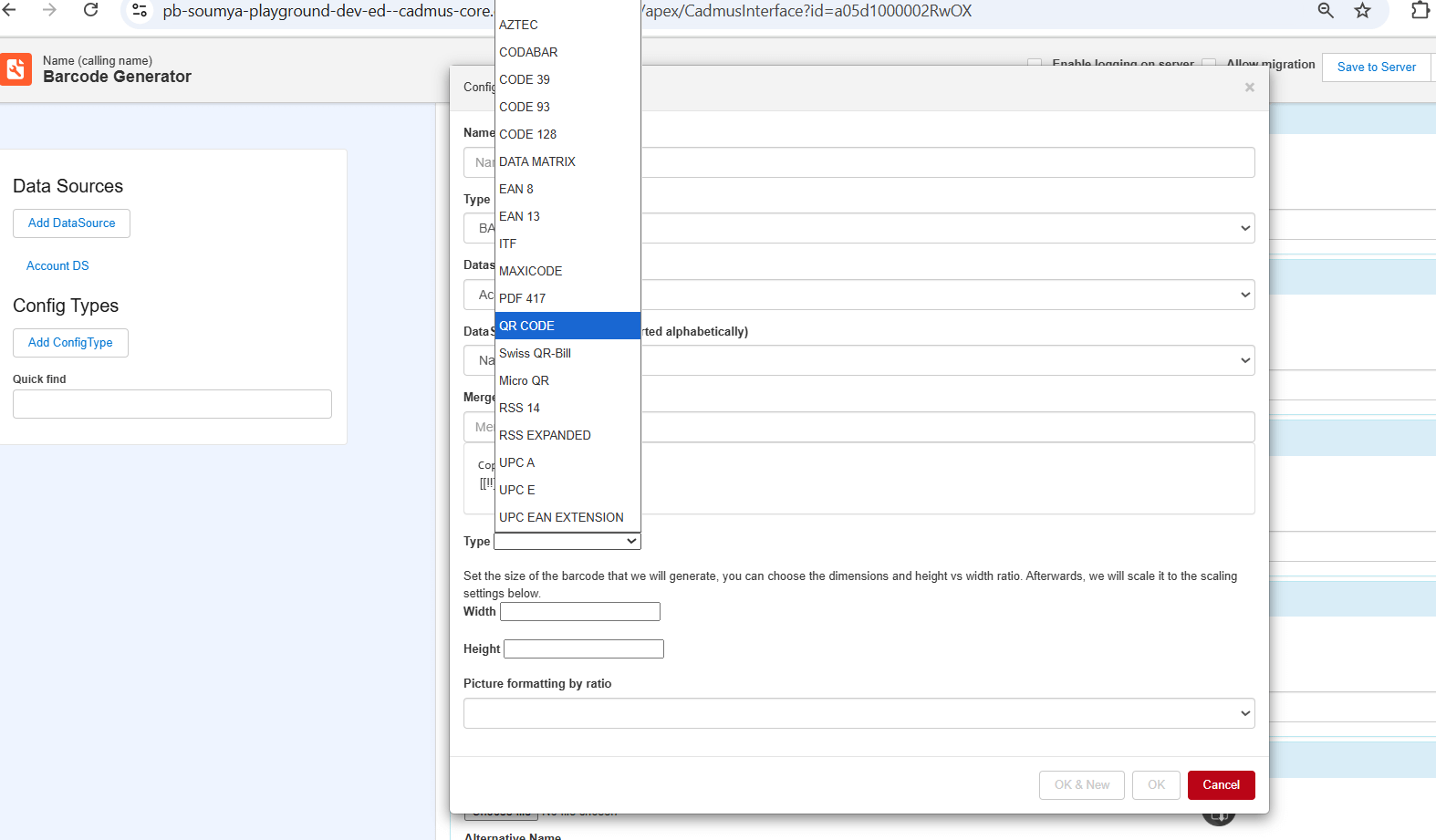Open the barcode Type small dropdown
The image size is (1436, 840).
[567, 541]
